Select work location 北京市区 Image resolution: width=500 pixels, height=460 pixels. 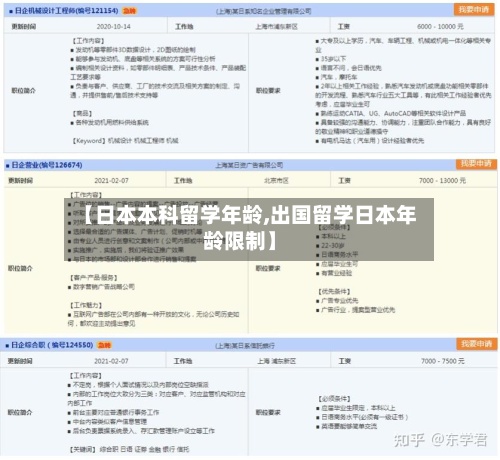(x=276, y=180)
